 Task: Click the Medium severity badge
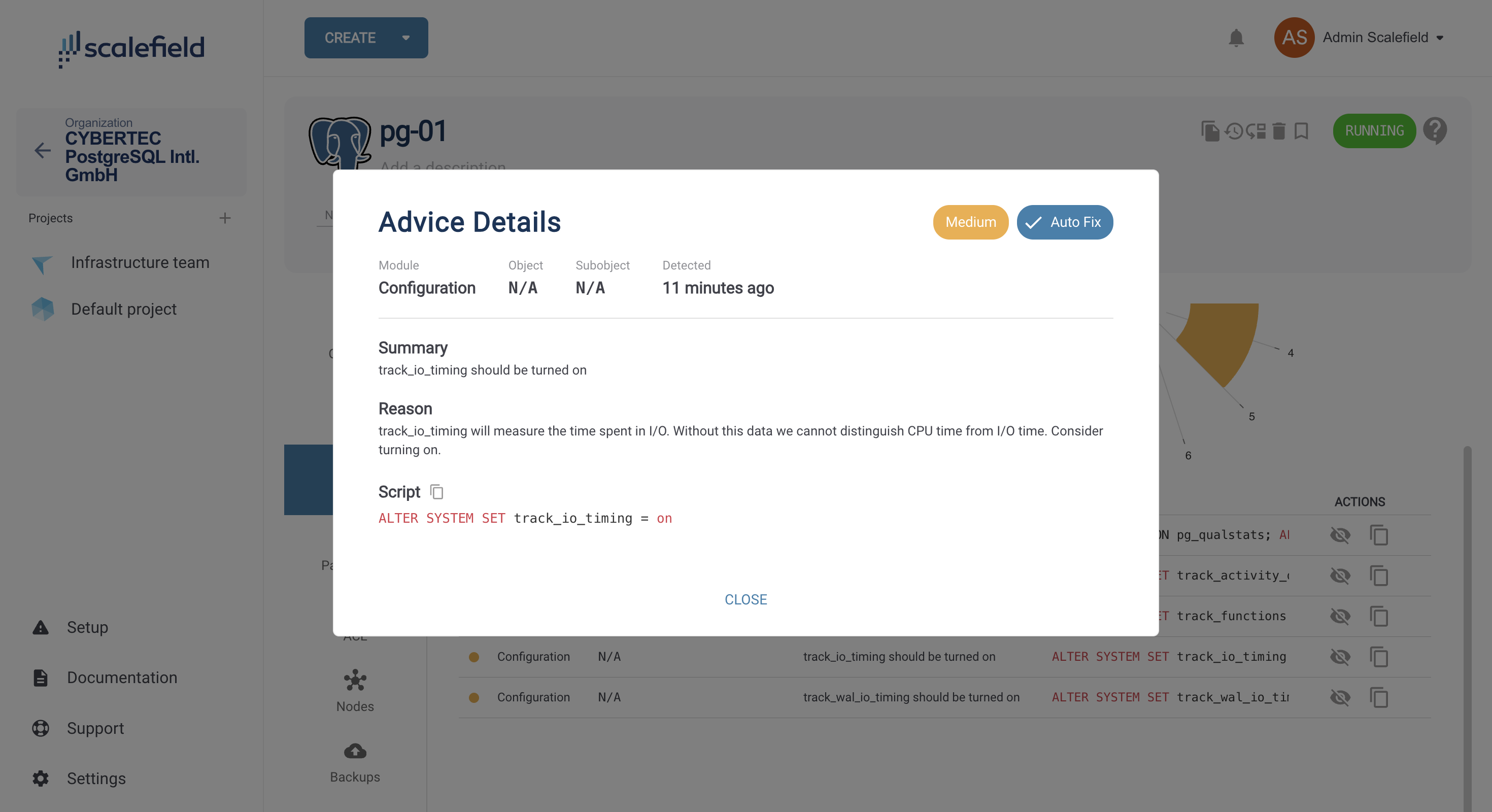971,222
